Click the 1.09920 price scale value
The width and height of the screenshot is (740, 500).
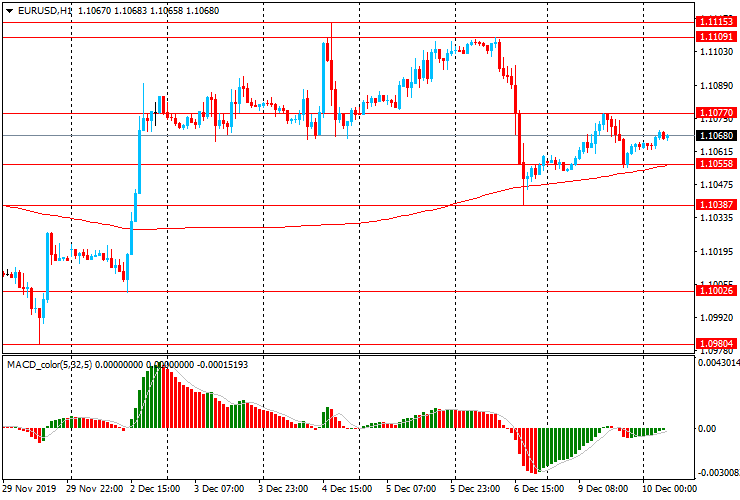pyautogui.click(x=716, y=318)
